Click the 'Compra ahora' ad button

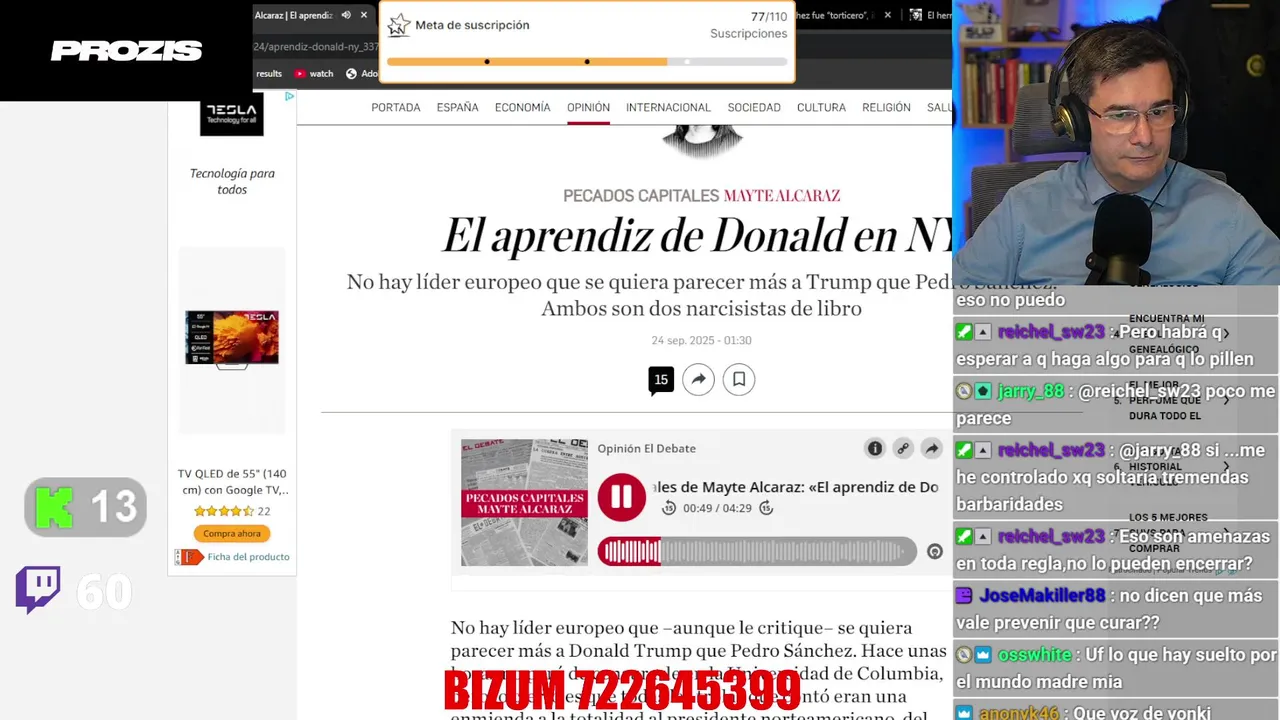[232, 534]
